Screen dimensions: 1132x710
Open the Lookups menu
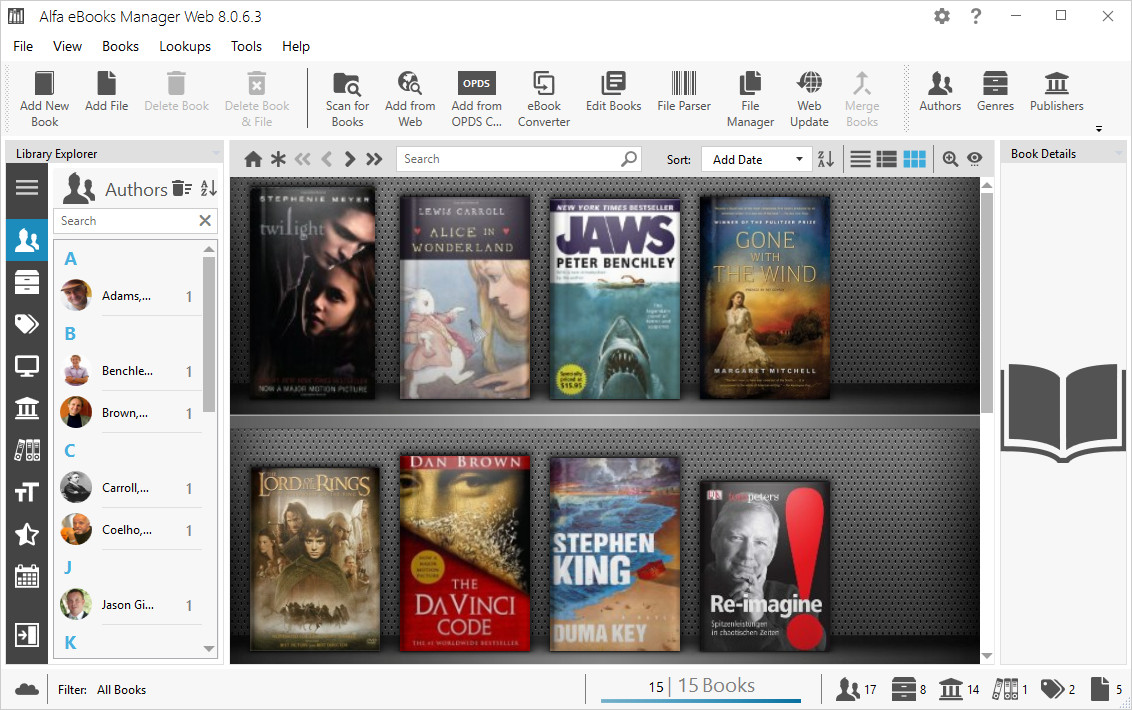[x=185, y=46]
